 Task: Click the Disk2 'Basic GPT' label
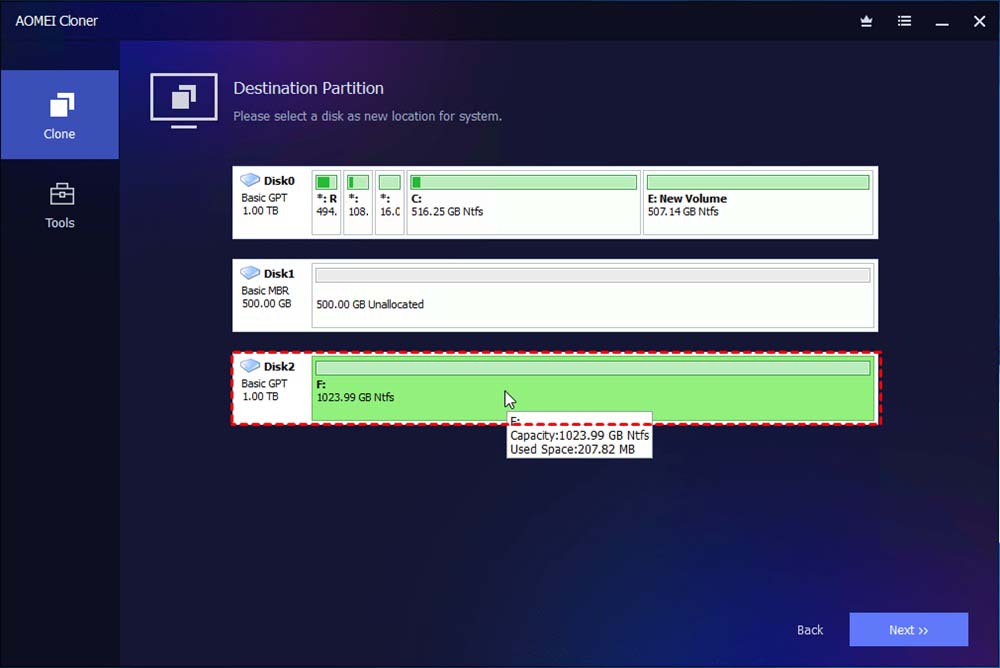pos(264,383)
